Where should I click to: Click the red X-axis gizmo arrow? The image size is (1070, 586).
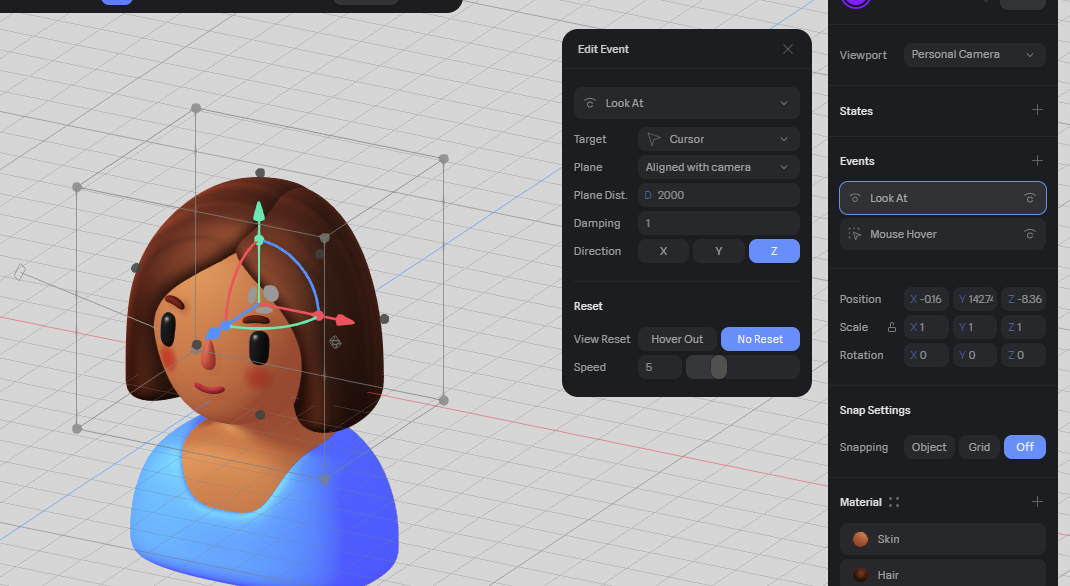[x=345, y=320]
